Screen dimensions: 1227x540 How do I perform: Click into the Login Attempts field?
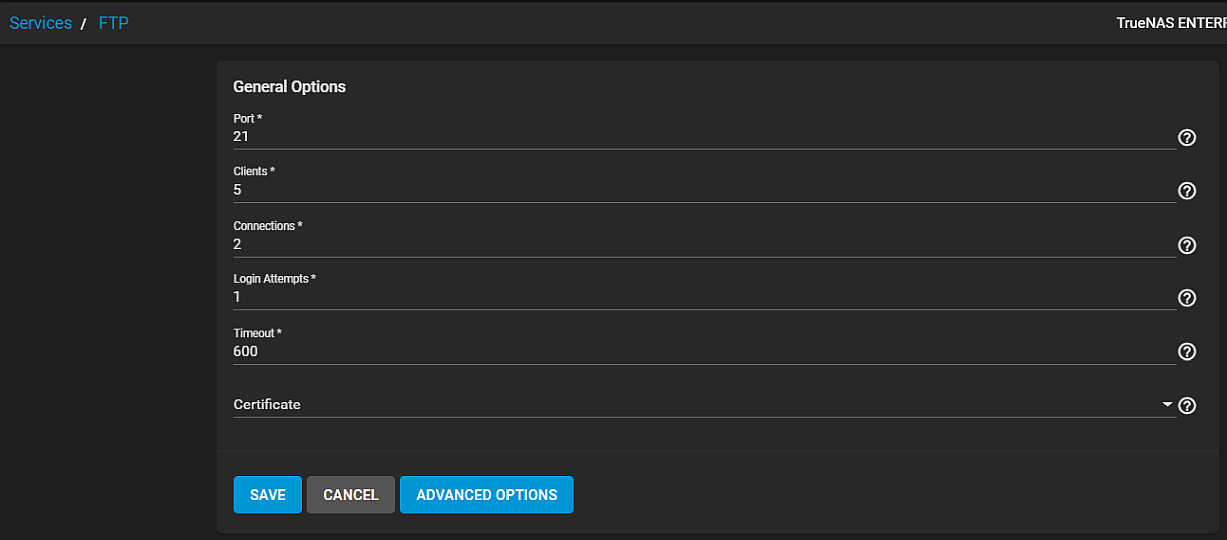(700, 297)
